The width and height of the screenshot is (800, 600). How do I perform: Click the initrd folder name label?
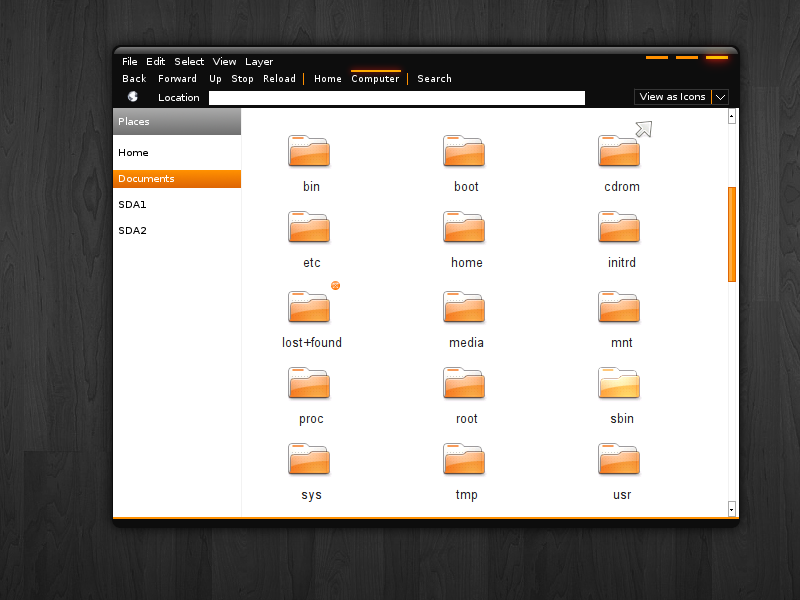[x=622, y=263]
